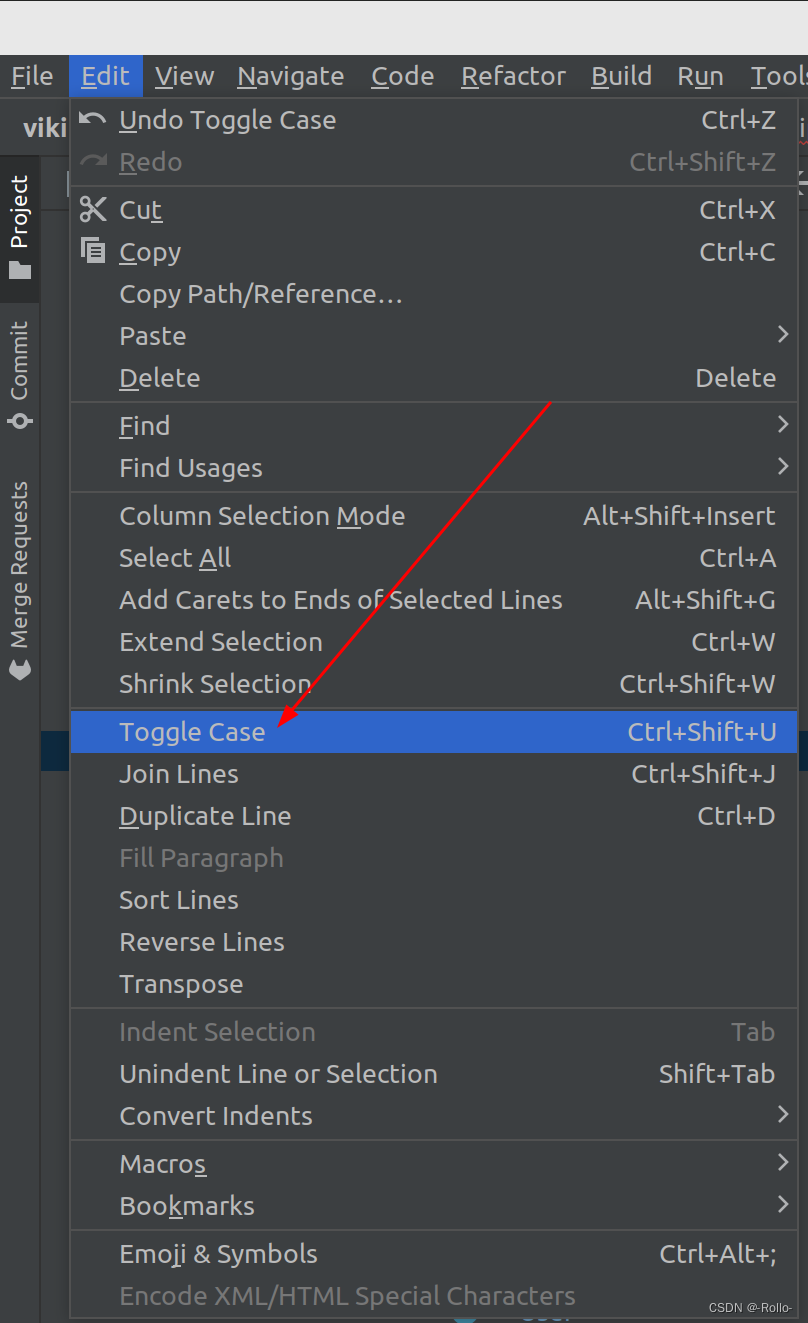Open the Project tool window tab
The height and width of the screenshot is (1323, 808).
pyautogui.click(x=18, y=207)
